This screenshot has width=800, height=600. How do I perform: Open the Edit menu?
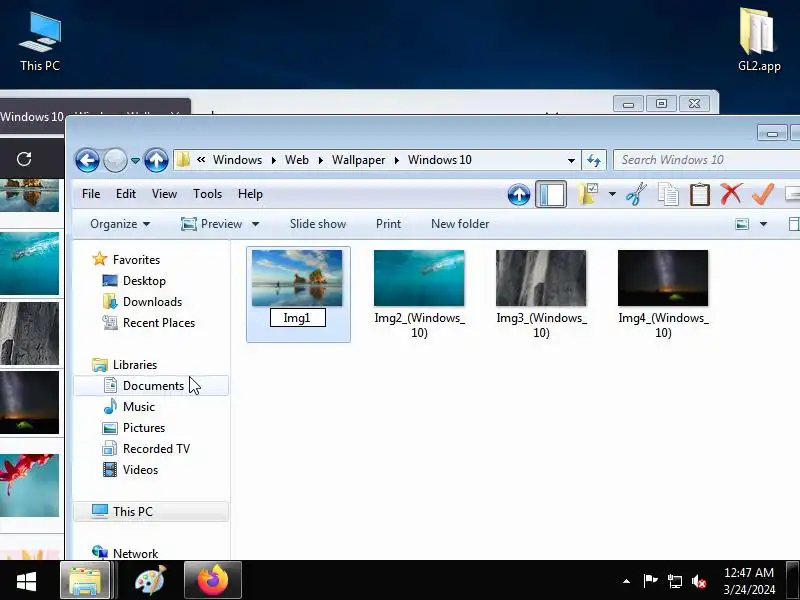coord(126,194)
